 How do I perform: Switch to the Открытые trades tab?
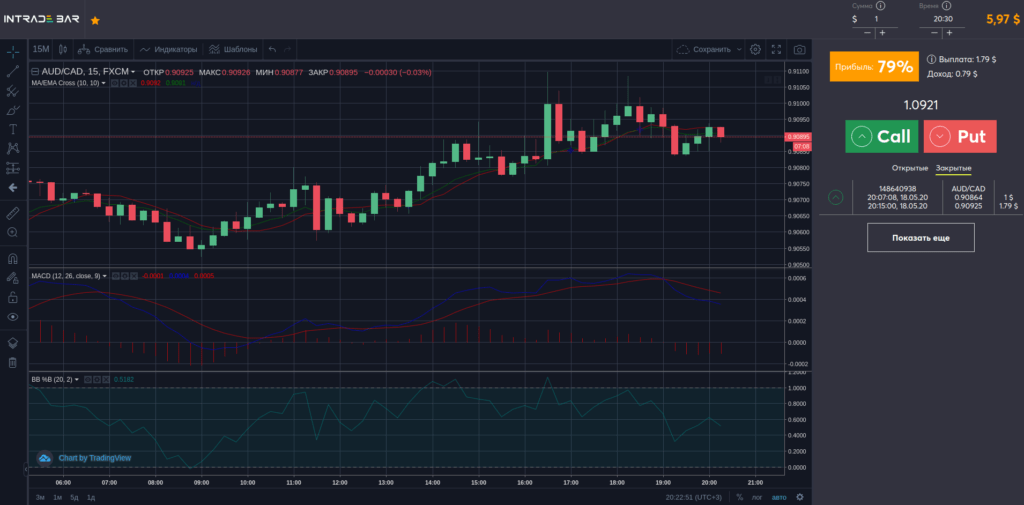(909, 167)
